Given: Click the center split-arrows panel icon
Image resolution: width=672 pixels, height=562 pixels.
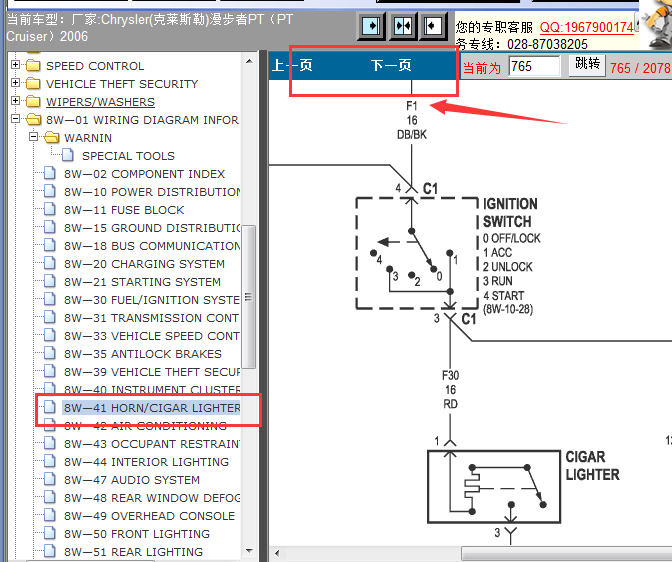Looking at the screenshot, I should [403, 26].
